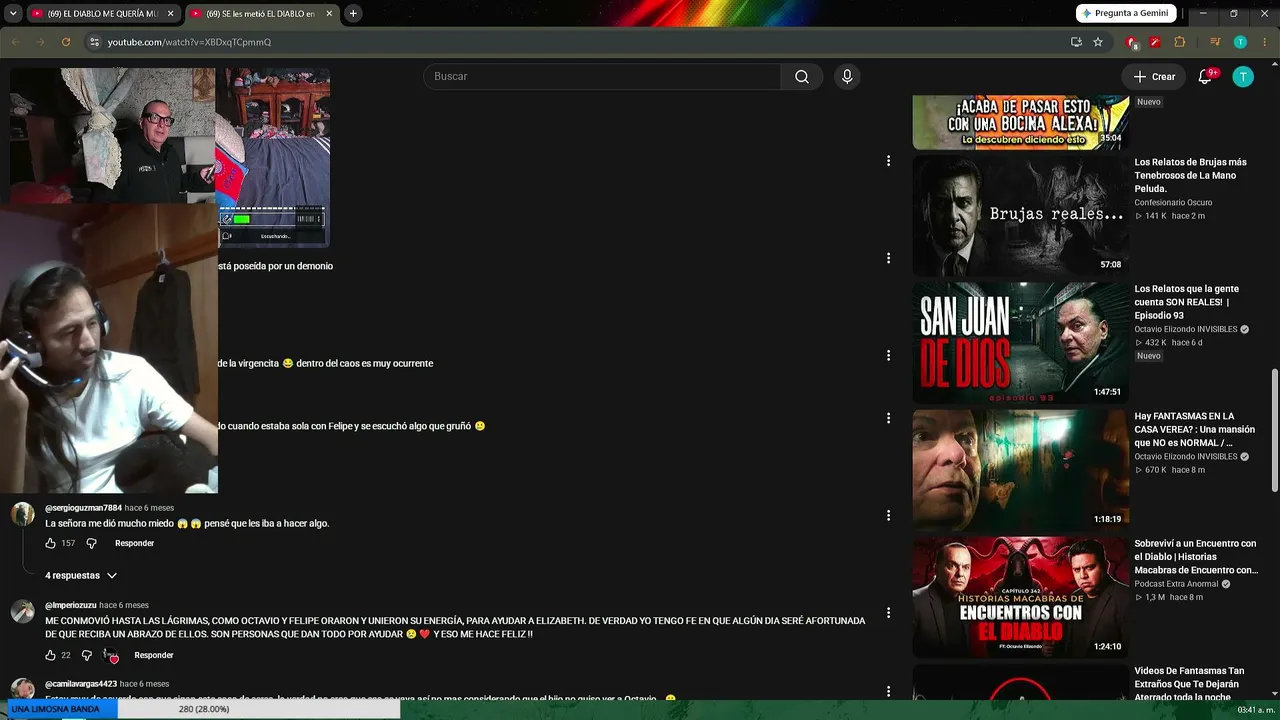Close the 'EL DIABLO ME QUERÍA' tab
This screenshot has width=1280, height=720.
coord(170,14)
